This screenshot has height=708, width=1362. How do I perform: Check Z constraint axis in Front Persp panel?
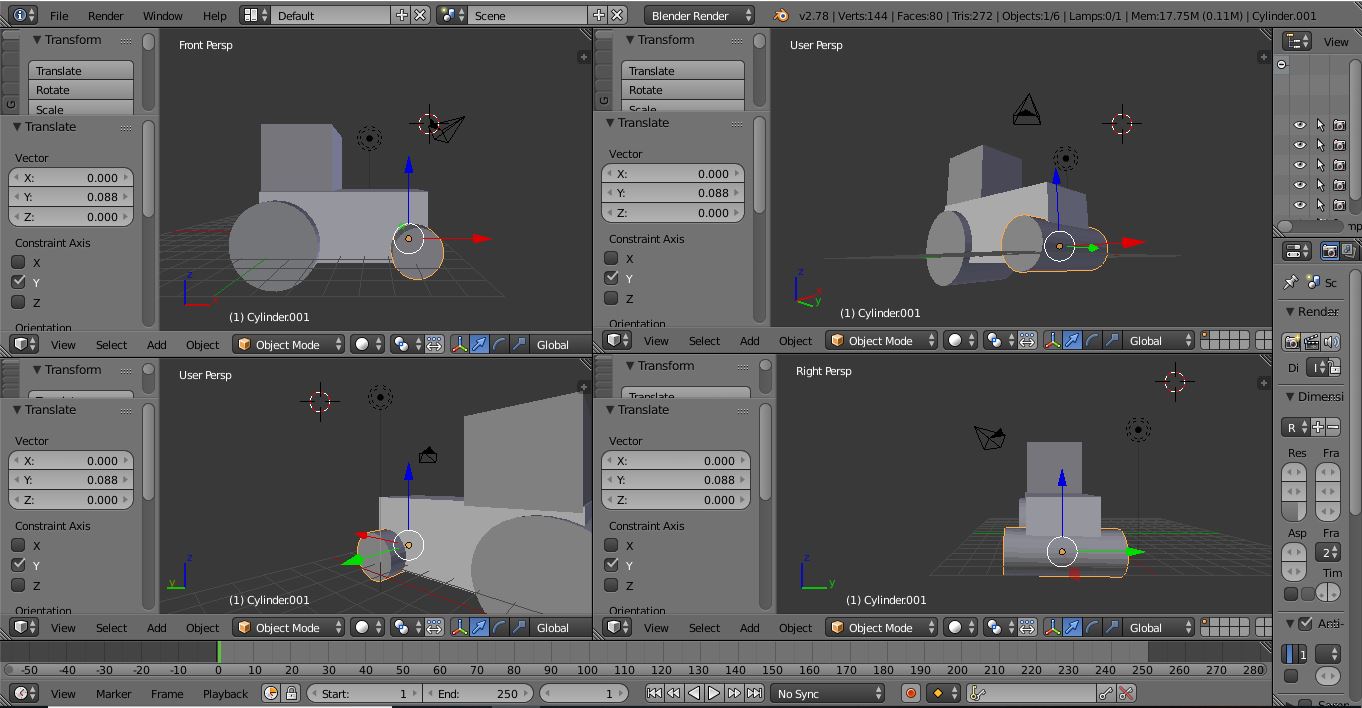coord(18,302)
